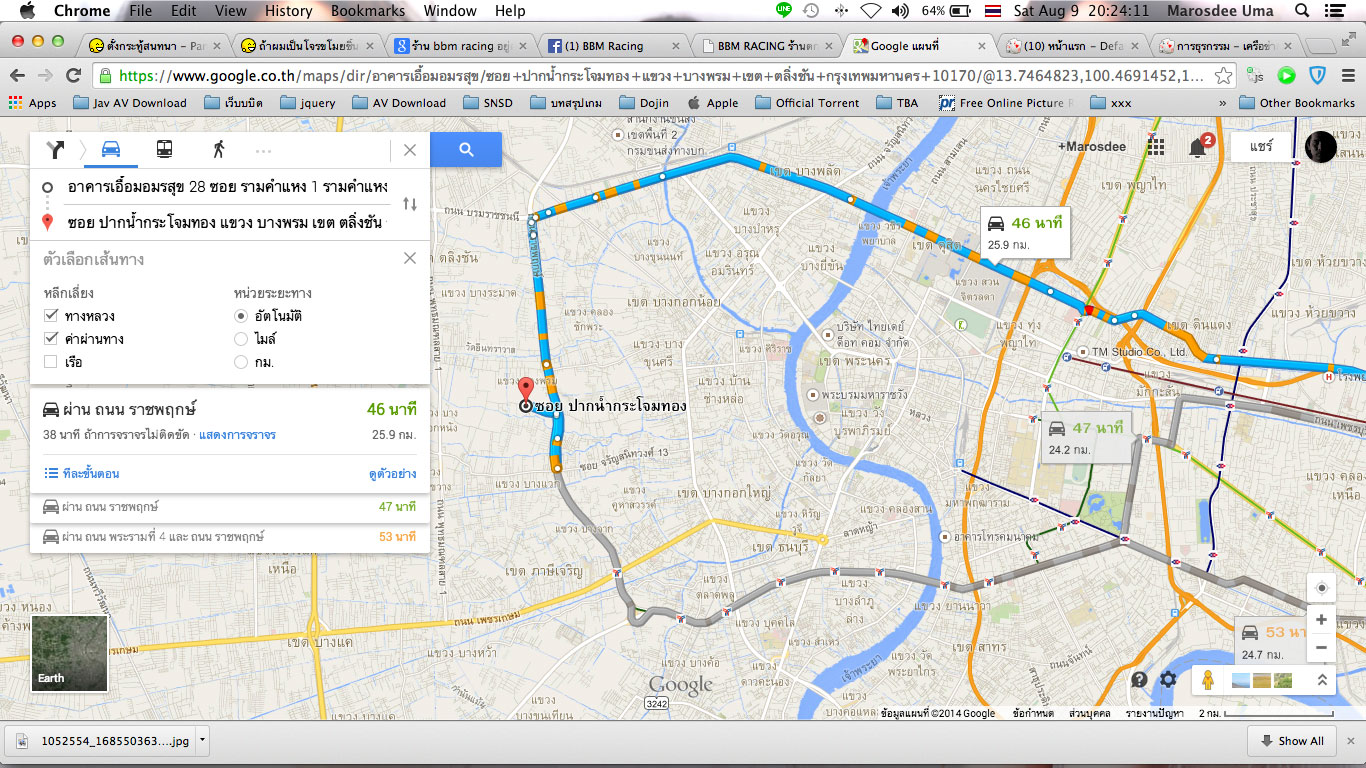Open the jquery bookmarks folder
Screen dimensions: 1366x768
(x=308, y=103)
